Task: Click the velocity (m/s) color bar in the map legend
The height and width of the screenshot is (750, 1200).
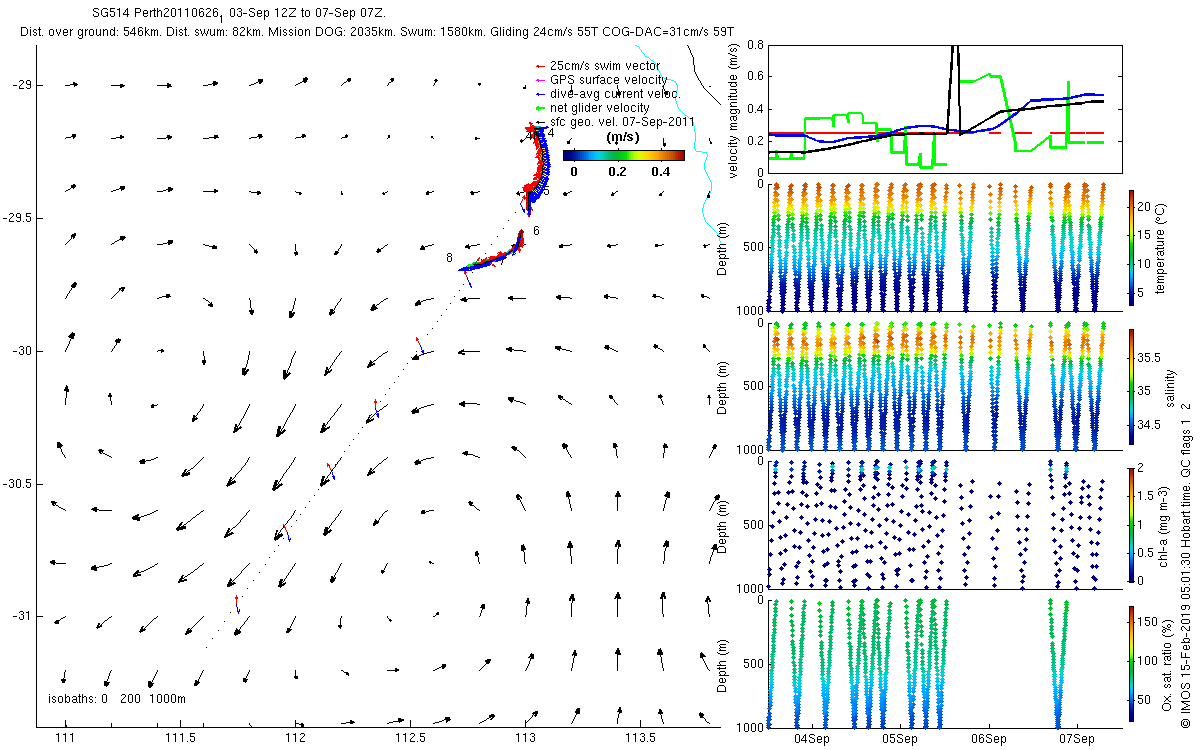Action: [x=624, y=155]
